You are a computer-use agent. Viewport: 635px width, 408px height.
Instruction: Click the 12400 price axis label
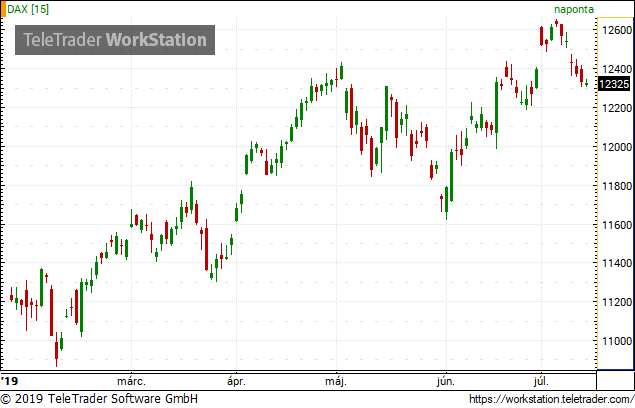click(x=617, y=69)
